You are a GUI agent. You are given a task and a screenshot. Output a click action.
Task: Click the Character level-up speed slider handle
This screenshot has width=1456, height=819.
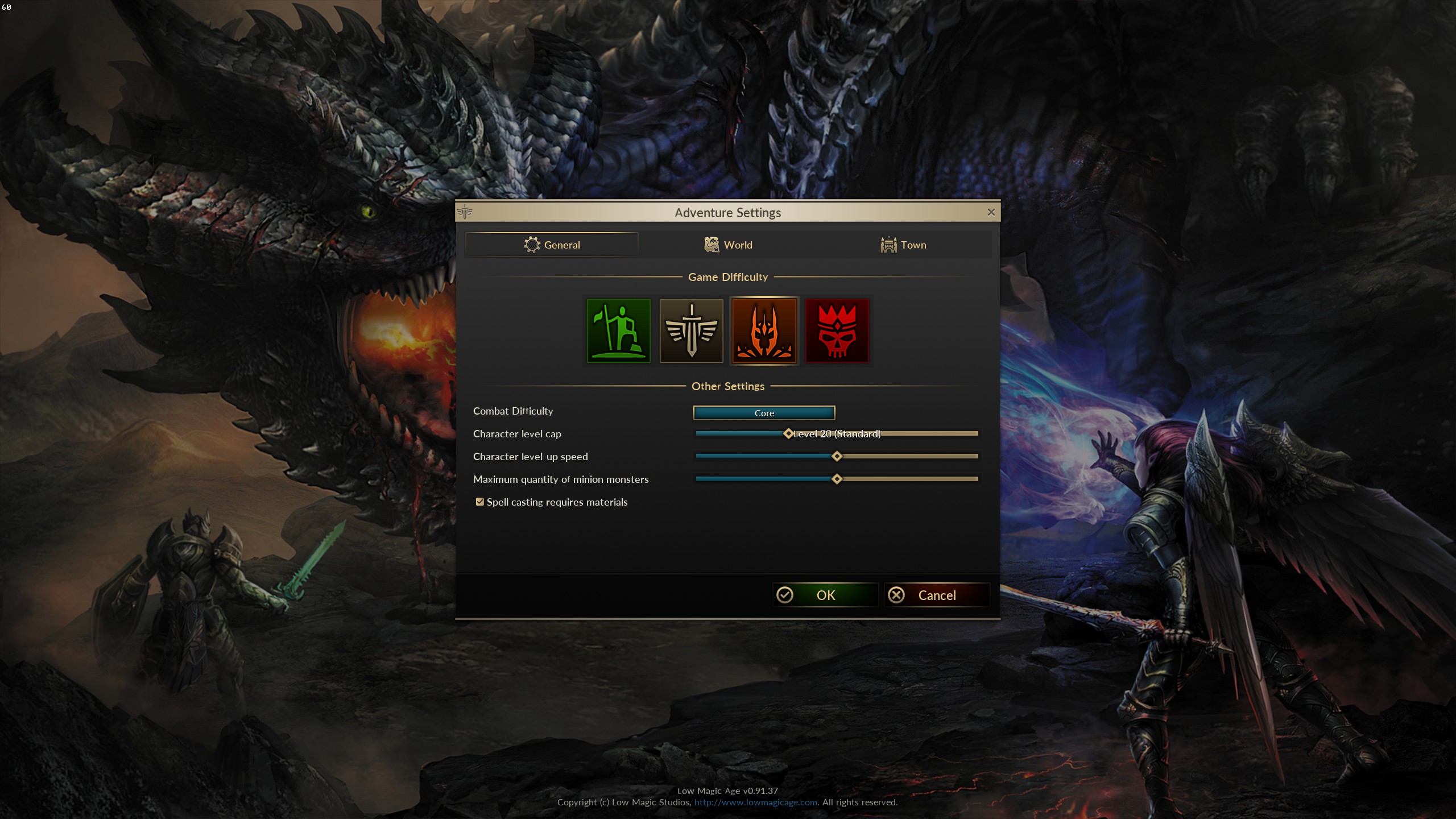coord(837,456)
